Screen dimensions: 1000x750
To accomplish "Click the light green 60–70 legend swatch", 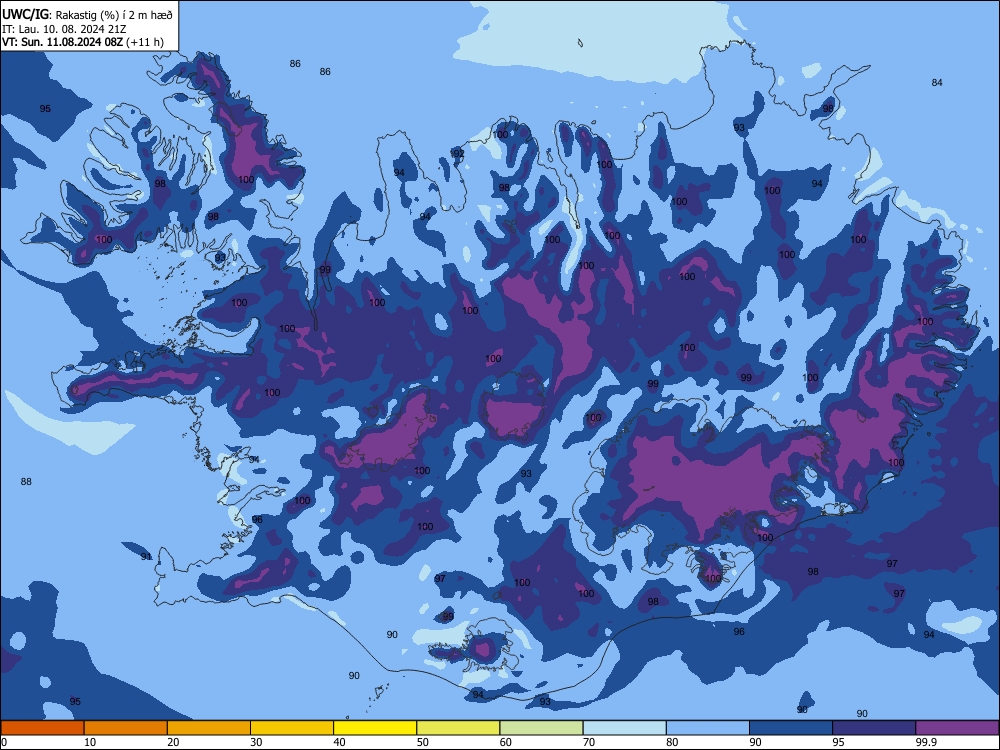I will pyautogui.click(x=541, y=728).
